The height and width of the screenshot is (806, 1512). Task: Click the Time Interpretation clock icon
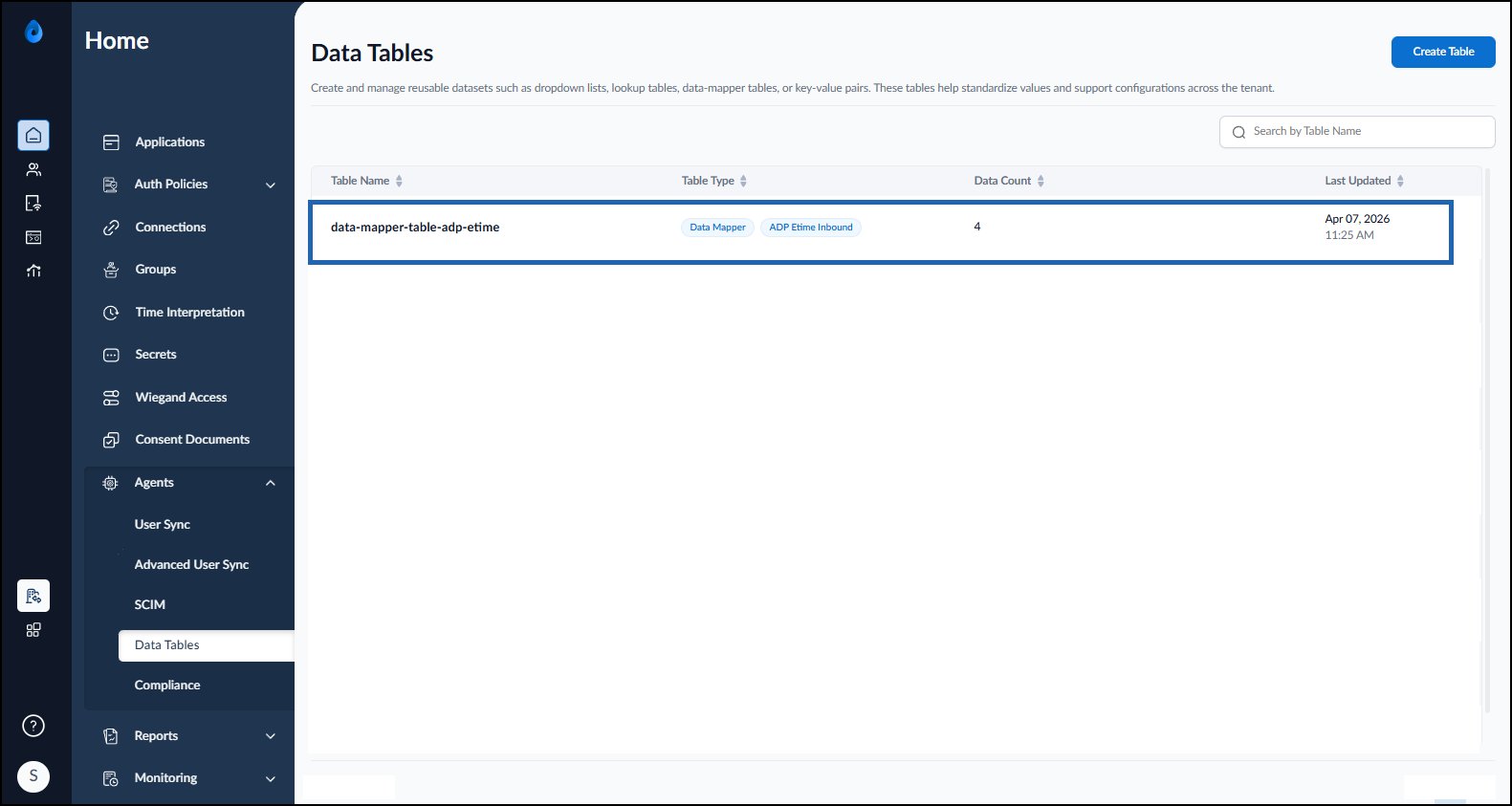click(111, 313)
